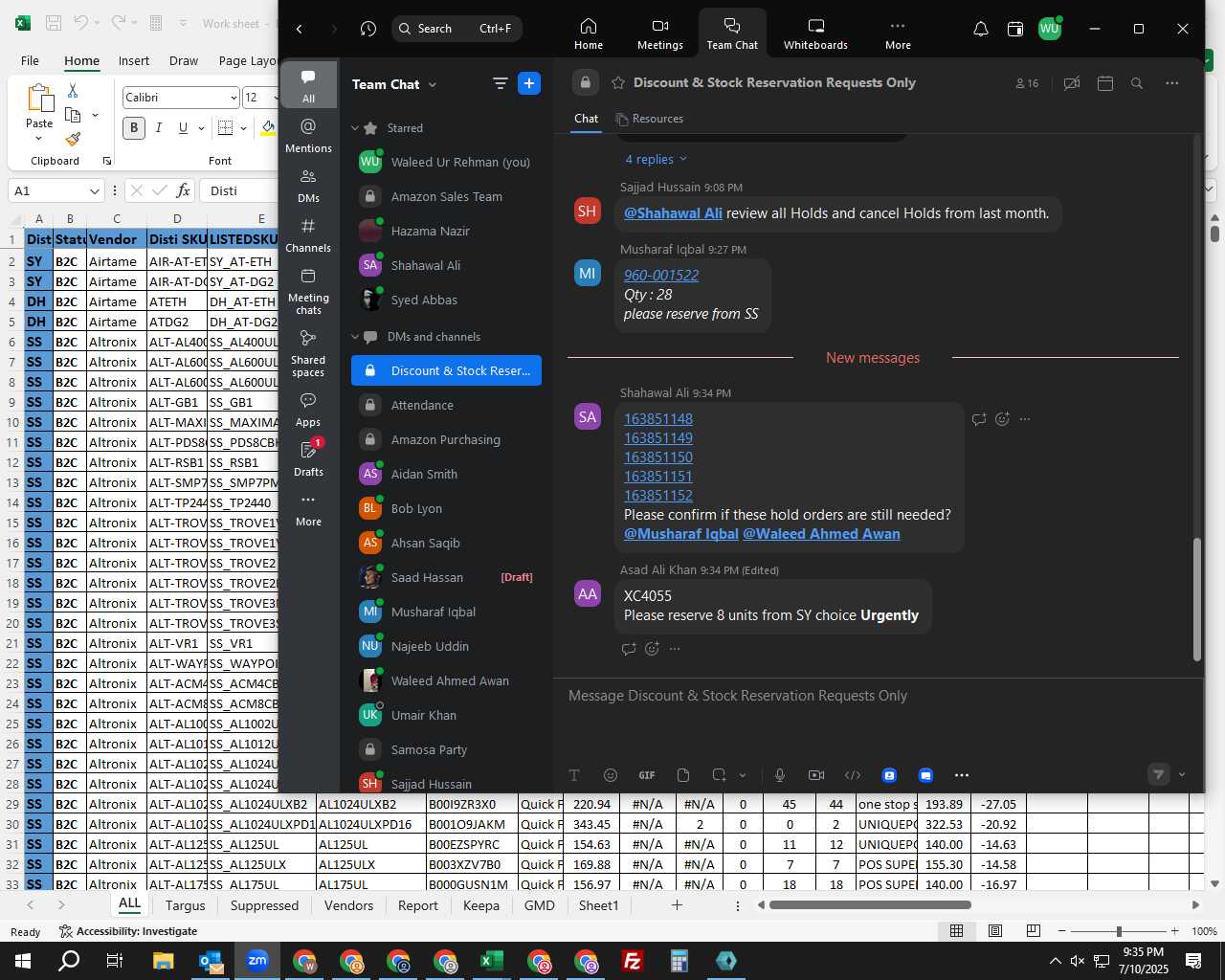Screen dimensions: 1225x980
Task: Switch to the Resources tab
Action: pos(650,119)
